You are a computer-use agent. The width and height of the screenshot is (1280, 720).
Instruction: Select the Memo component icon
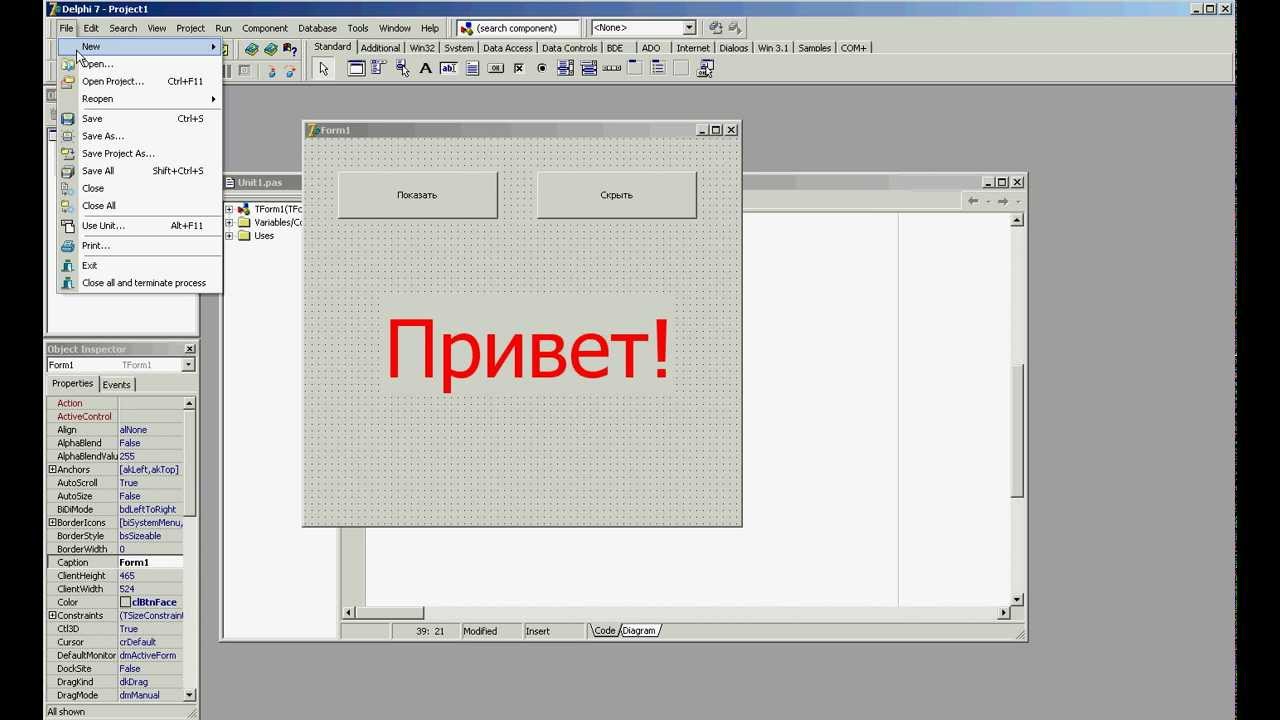tap(472, 68)
